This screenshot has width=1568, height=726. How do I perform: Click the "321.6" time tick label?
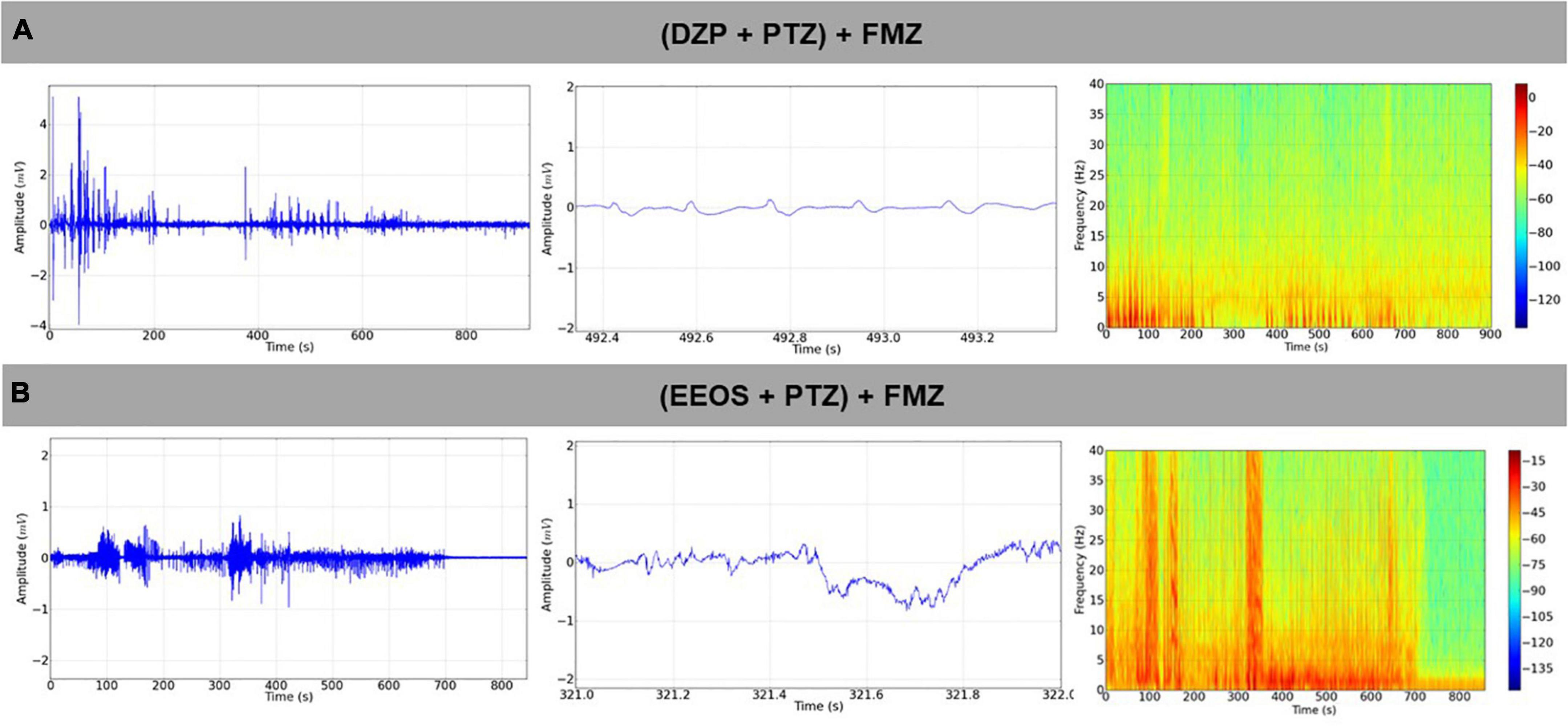(866, 694)
